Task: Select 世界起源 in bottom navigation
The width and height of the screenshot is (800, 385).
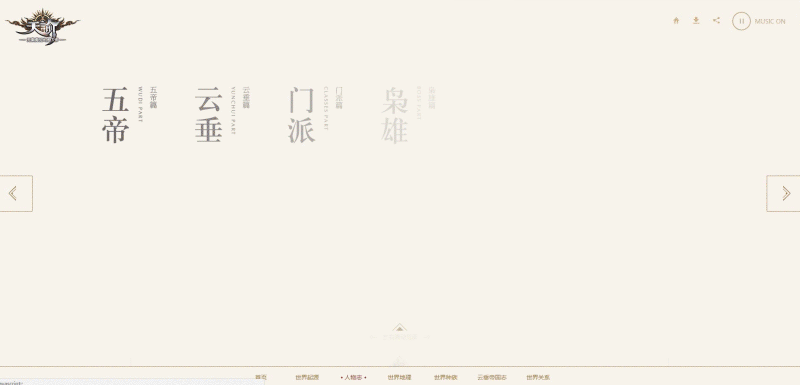Action: (307, 377)
